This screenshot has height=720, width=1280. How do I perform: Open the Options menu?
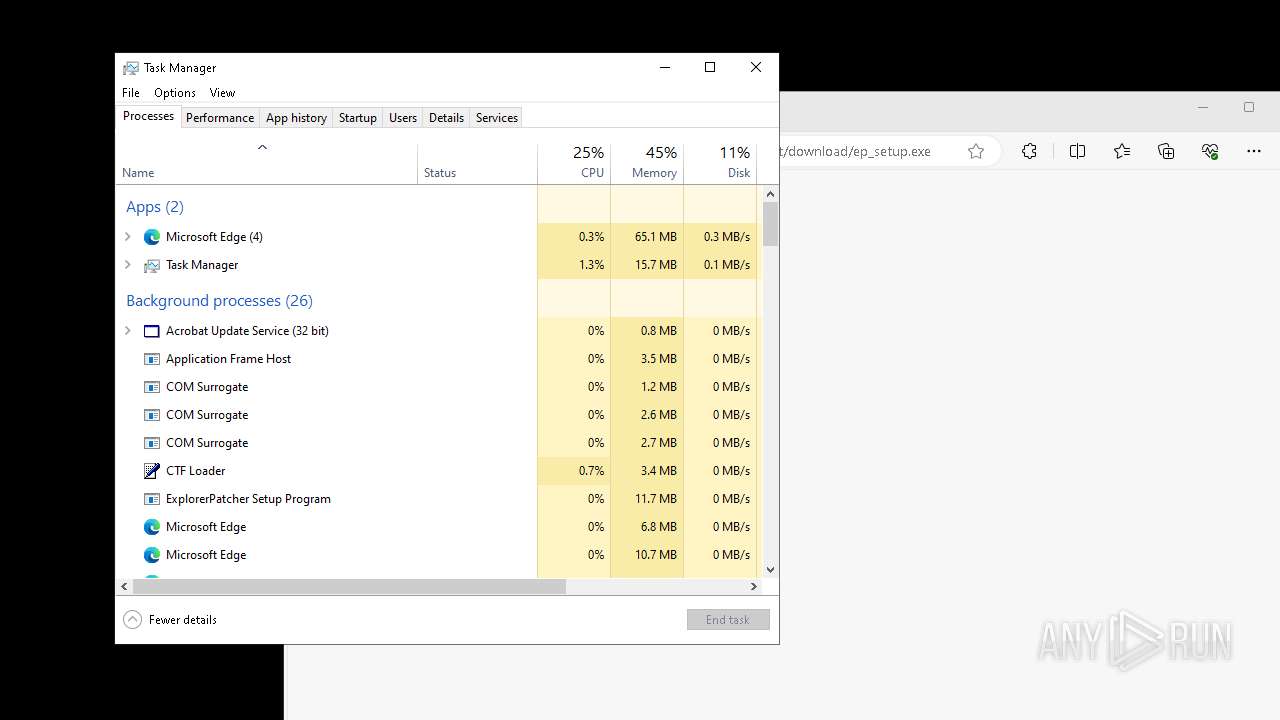(175, 93)
